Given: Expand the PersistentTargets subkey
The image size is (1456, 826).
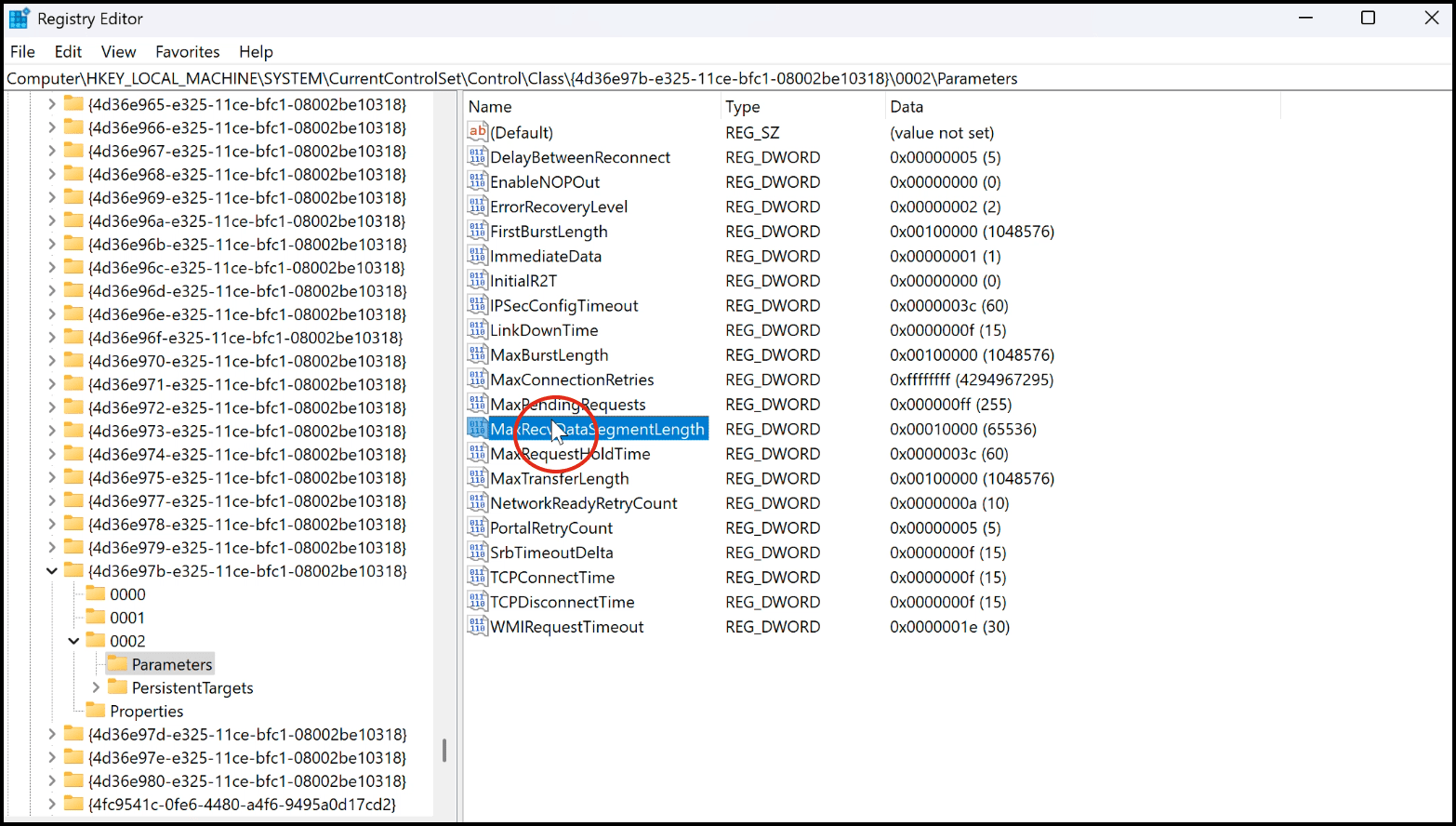Looking at the screenshot, I should [96, 687].
